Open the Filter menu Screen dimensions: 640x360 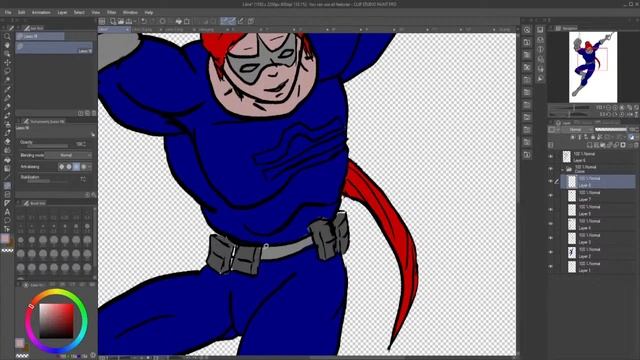[111, 13]
